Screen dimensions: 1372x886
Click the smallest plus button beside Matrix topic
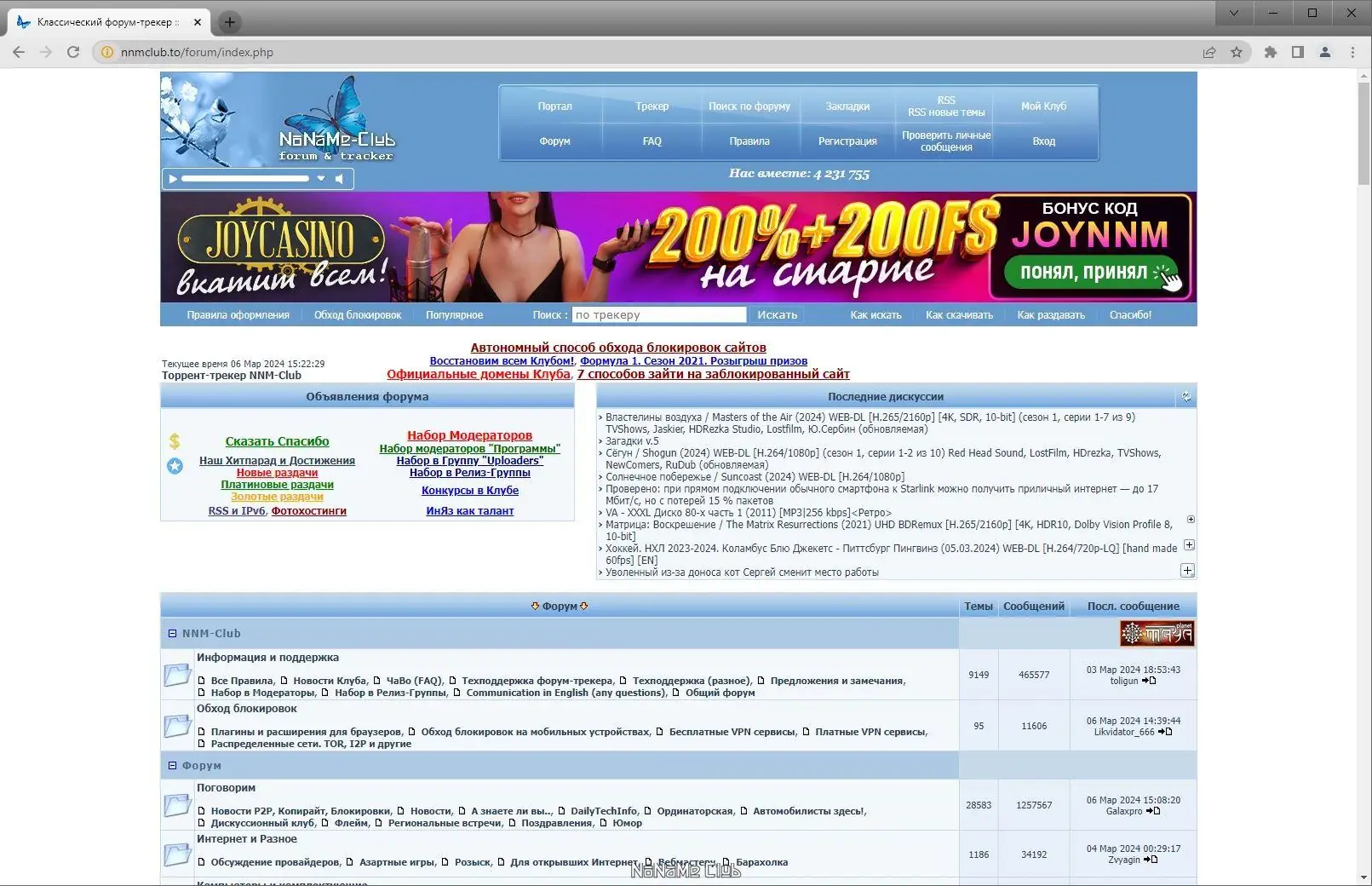click(x=1191, y=519)
